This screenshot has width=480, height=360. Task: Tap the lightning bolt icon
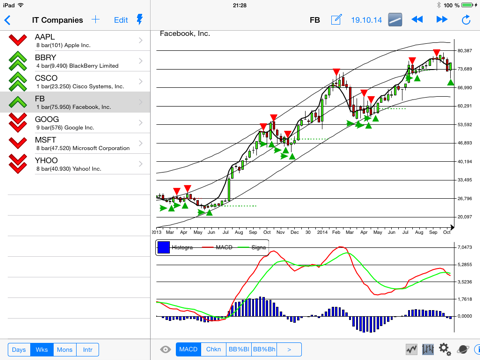(x=140, y=19)
